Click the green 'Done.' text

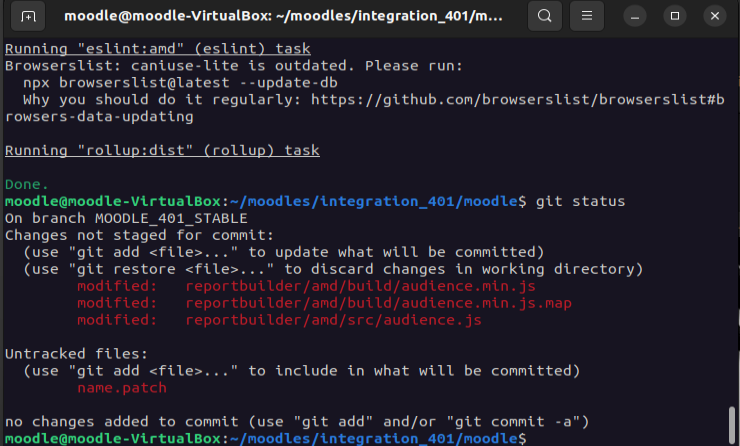click(x=26, y=184)
